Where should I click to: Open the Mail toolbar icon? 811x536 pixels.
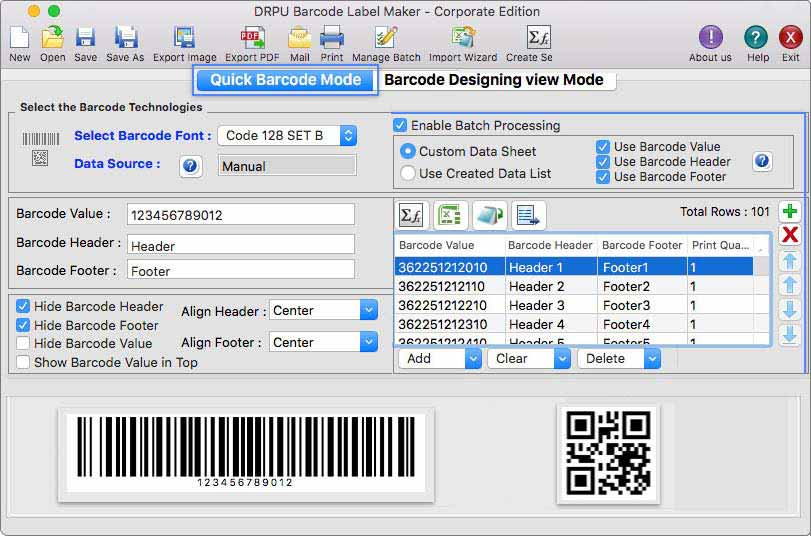pos(299,38)
